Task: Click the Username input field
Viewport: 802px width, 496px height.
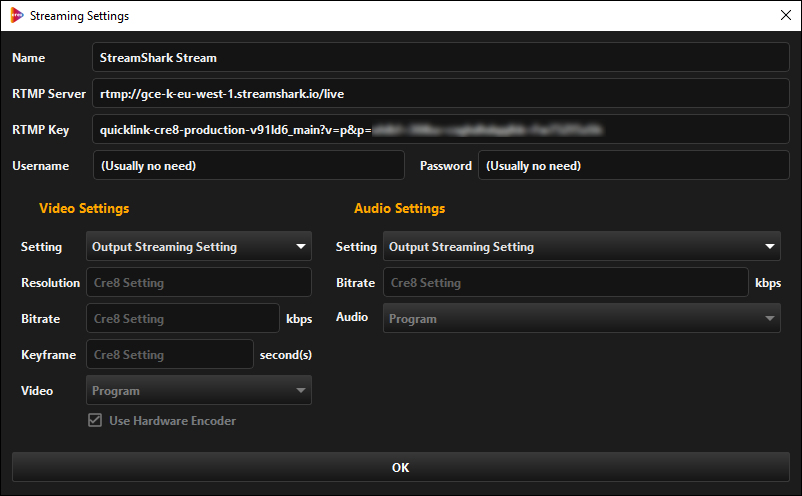Action: (249, 165)
